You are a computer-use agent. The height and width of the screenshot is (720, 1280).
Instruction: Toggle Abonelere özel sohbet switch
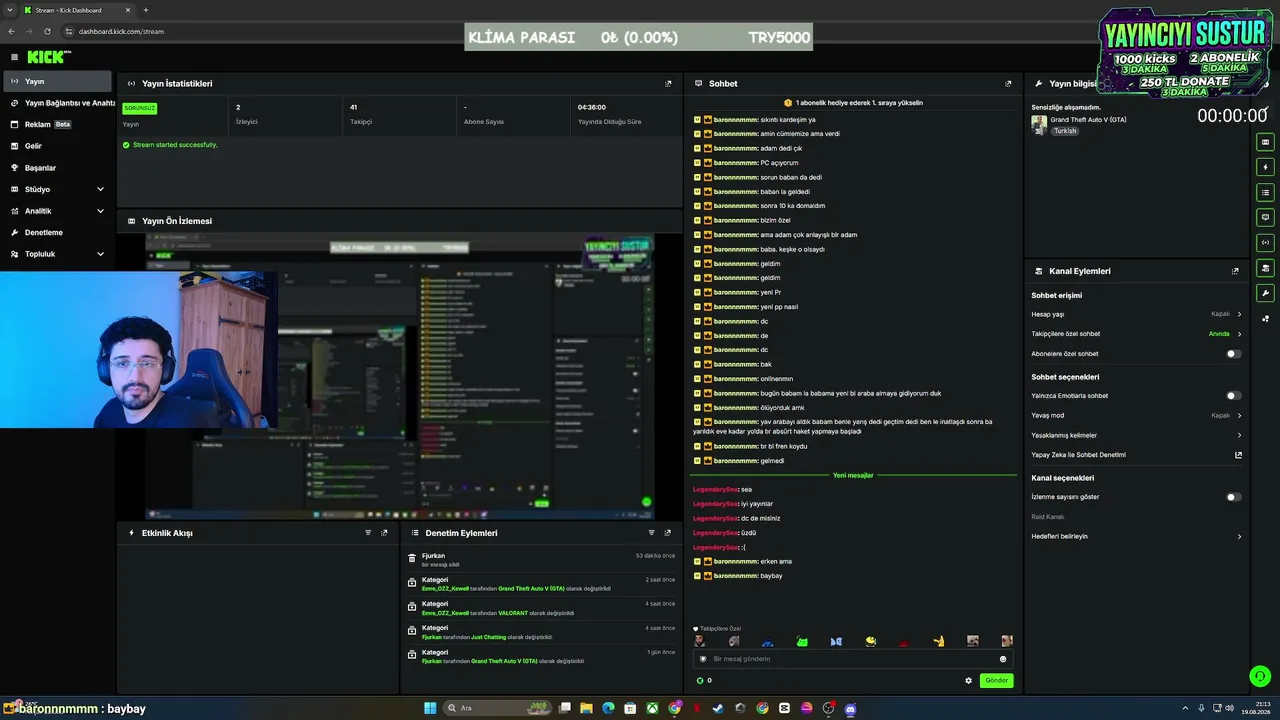(x=1234, y=354)
